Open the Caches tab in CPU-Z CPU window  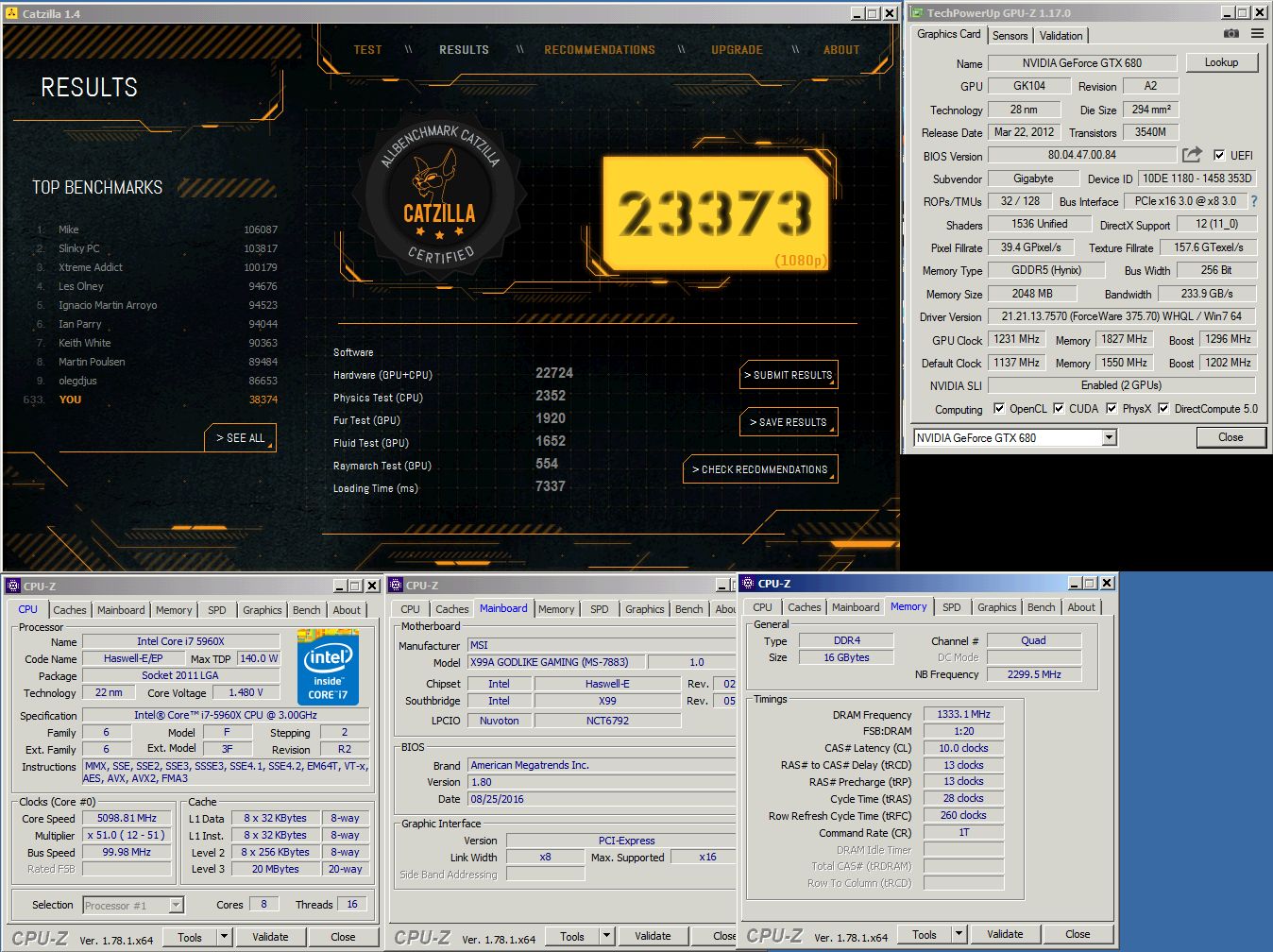click(70, 610)
